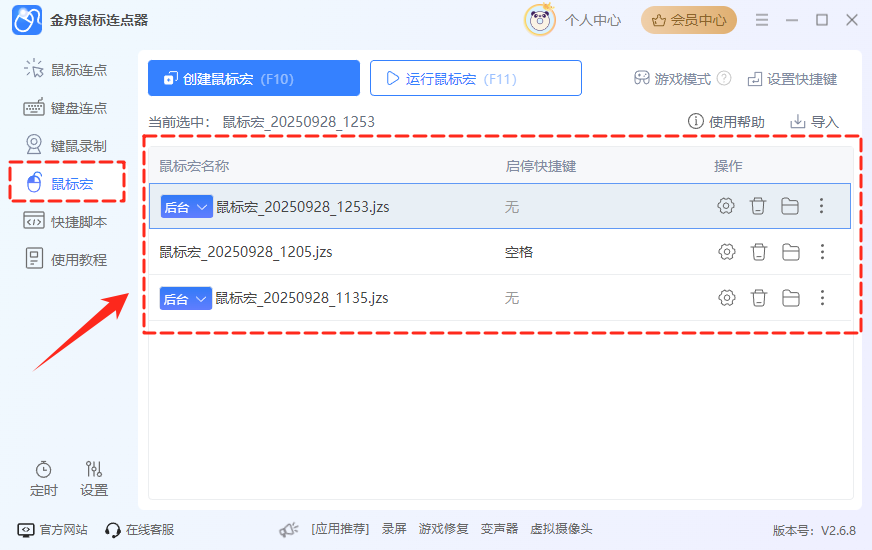This screenshot has width=872, height=550.
Task: Click the 创建鼠标宏 (F10) button
Action: 254,78
